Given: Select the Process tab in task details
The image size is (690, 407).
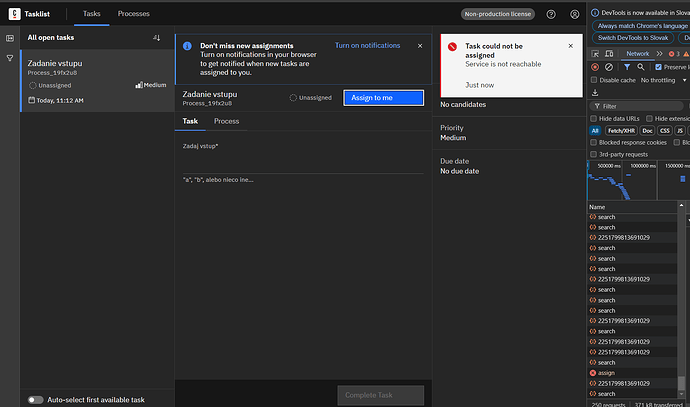Looking at the screenshot, I should [x=226, y=121].
